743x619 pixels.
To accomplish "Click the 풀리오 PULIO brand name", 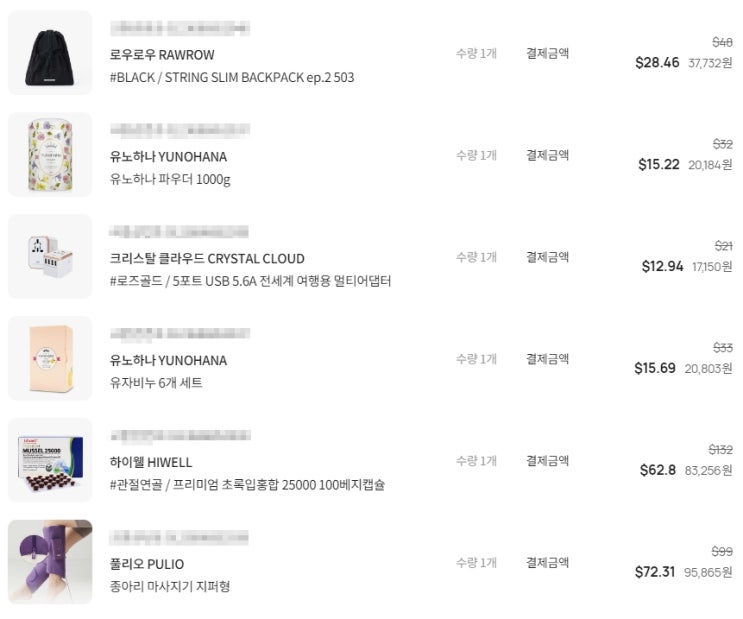I will pyautogui.click(x=147, y=565).
